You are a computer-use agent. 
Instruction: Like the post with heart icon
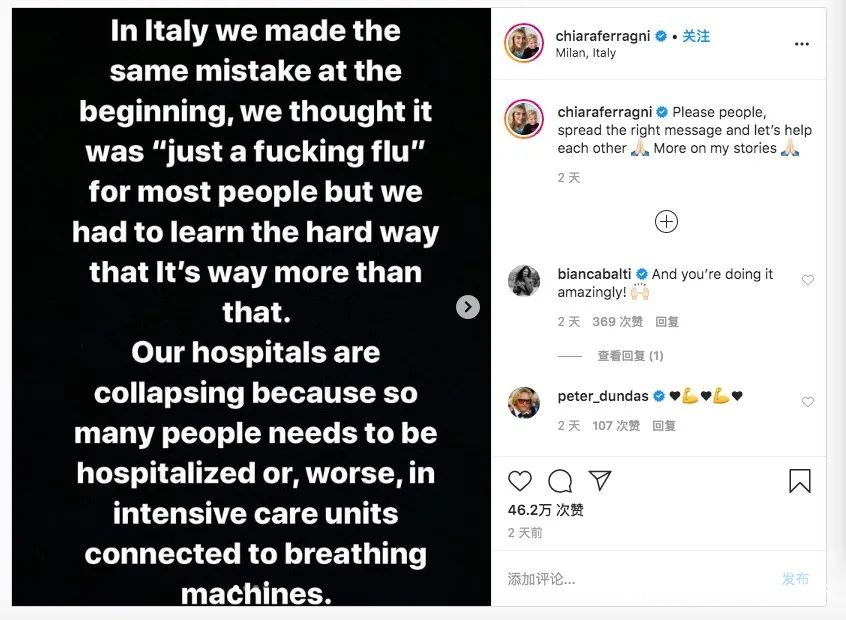(520, 481)
